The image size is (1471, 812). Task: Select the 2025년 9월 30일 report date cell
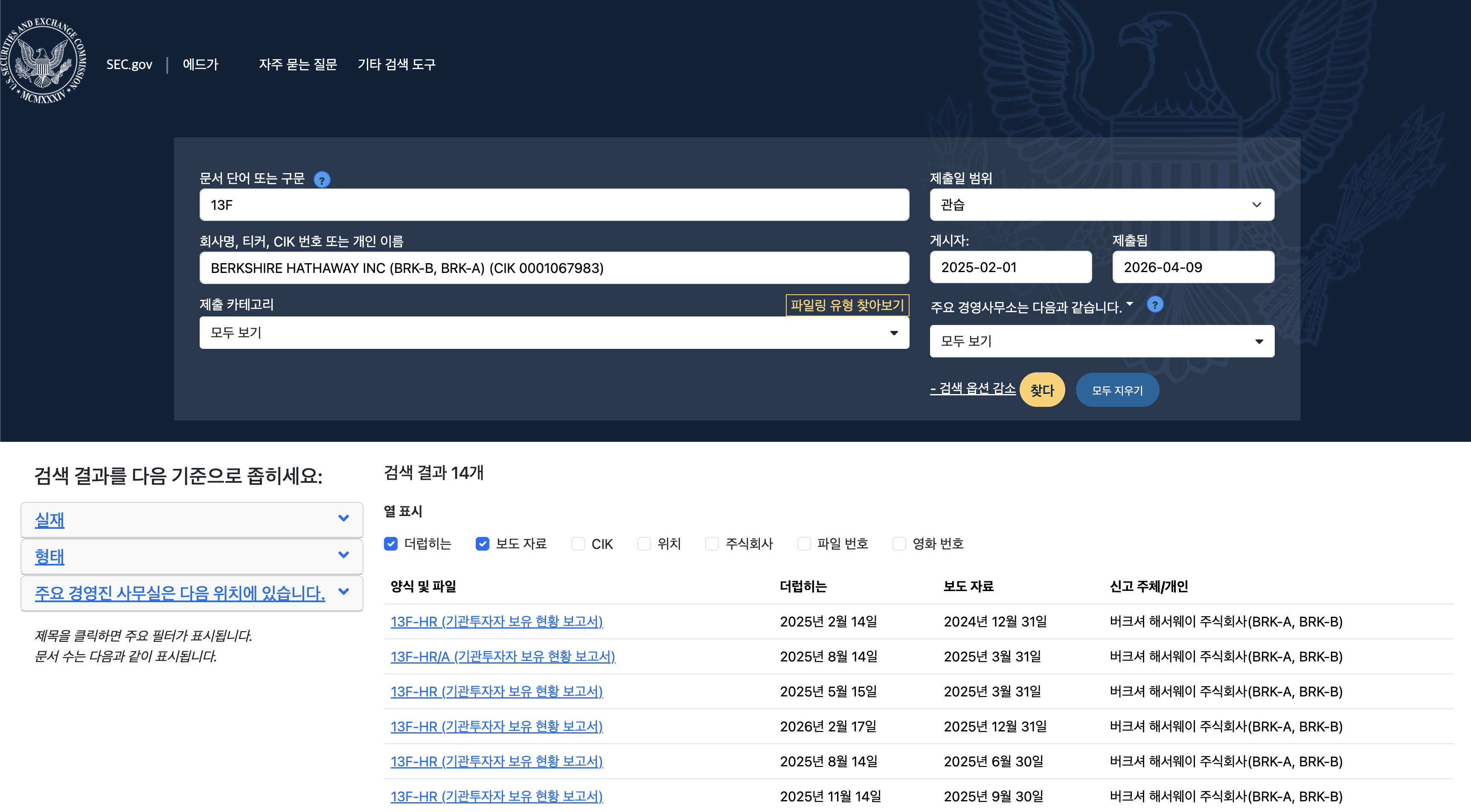[x=993, y=796]
